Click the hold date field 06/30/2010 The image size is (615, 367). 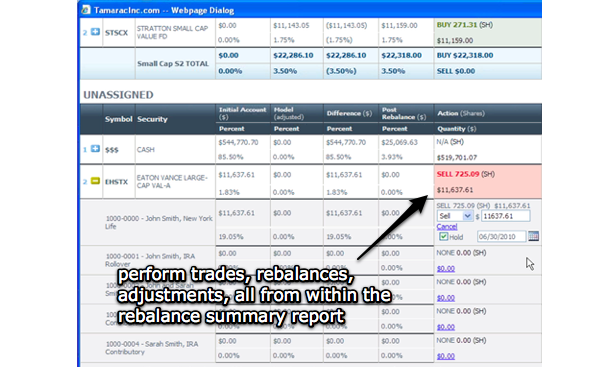click(x=501, y=236)
